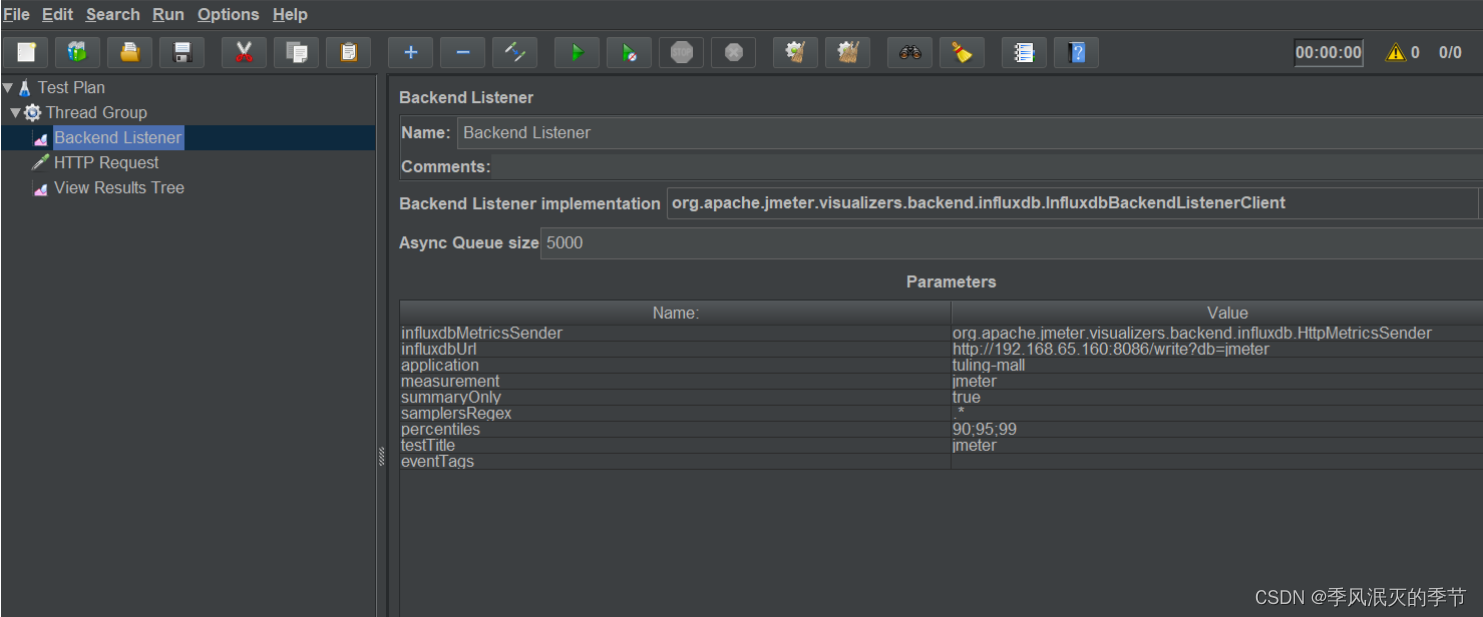Click the elapsed time 00:00:00 display
Viewport: 1483px width, 617px height.
click(1328, 53)
